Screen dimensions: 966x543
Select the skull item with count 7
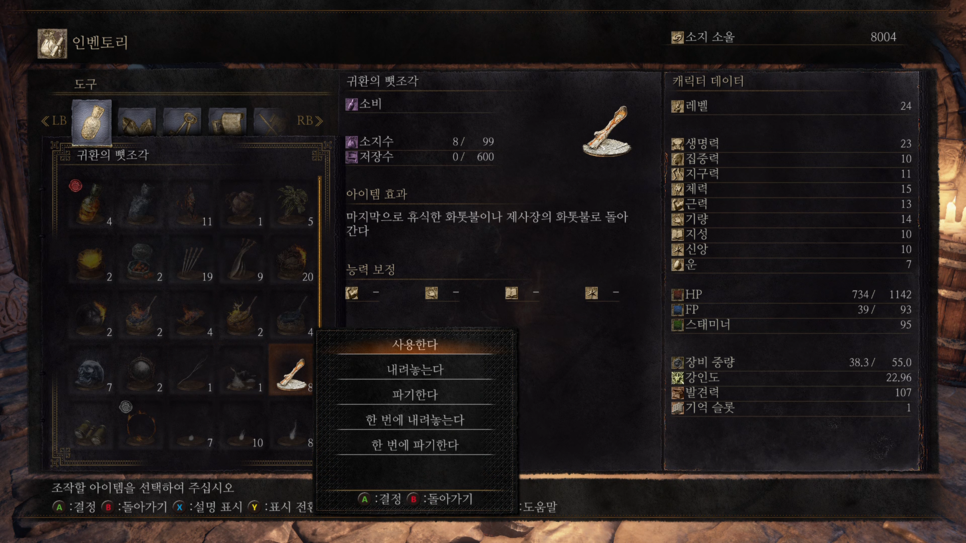point(91,370)
